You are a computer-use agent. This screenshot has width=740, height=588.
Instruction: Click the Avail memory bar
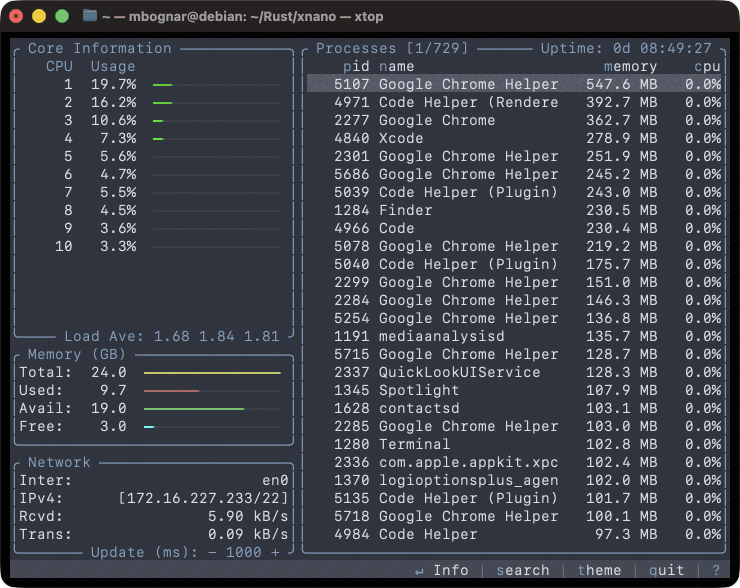[x=212, y=409]
